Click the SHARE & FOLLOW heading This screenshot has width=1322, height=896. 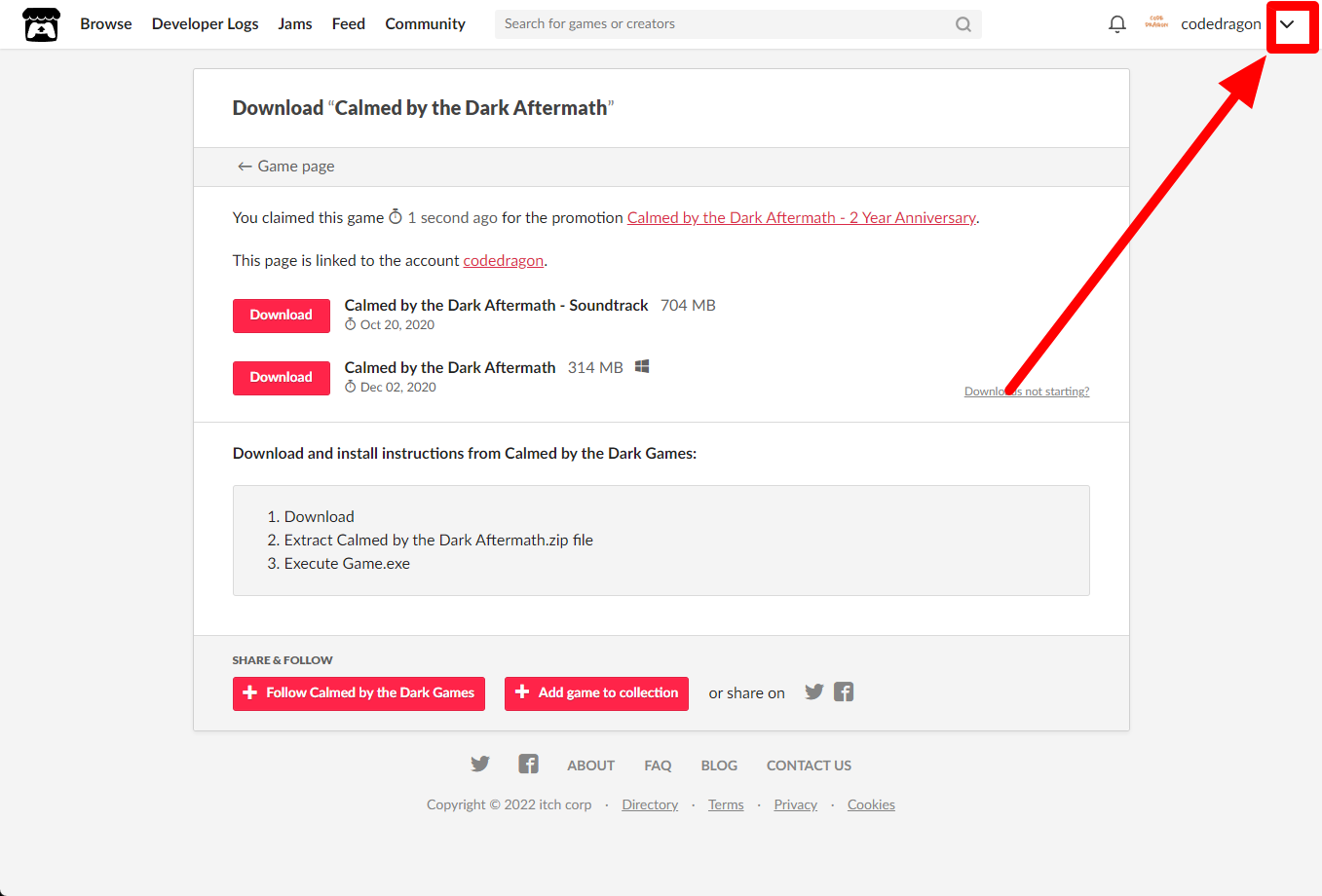[x=283, y=660]
